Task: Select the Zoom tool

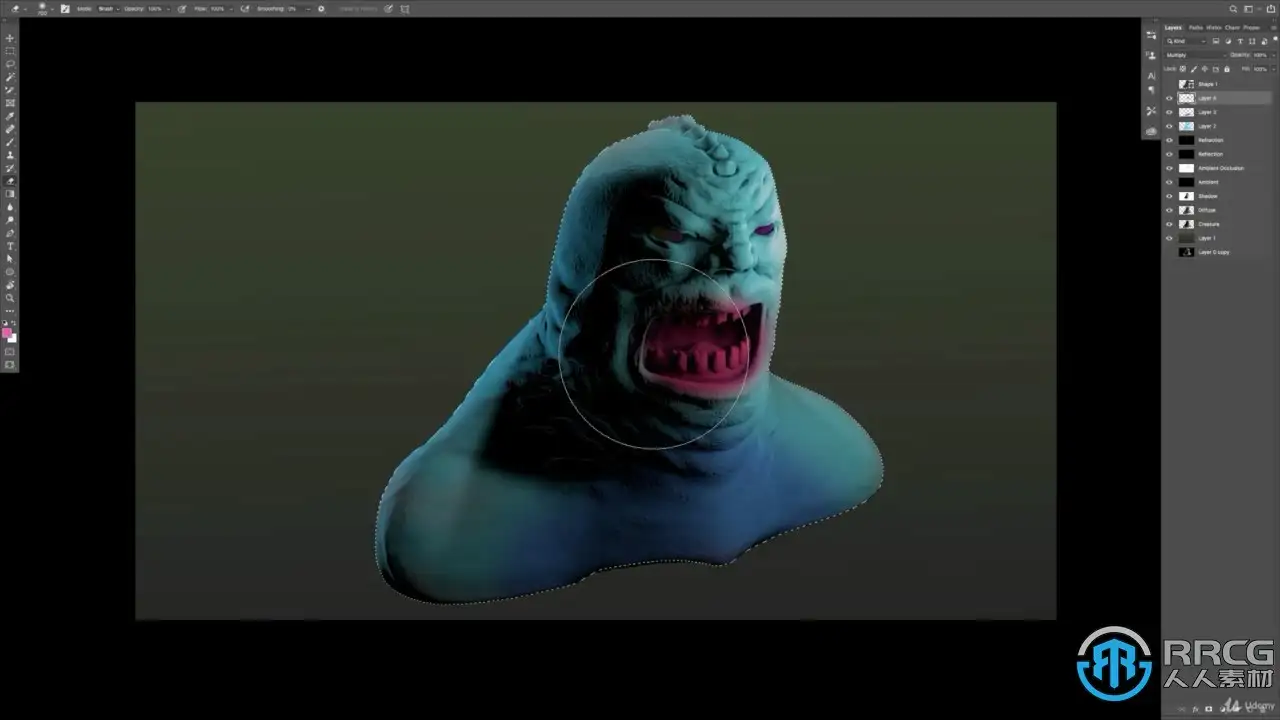Action: 10,298
